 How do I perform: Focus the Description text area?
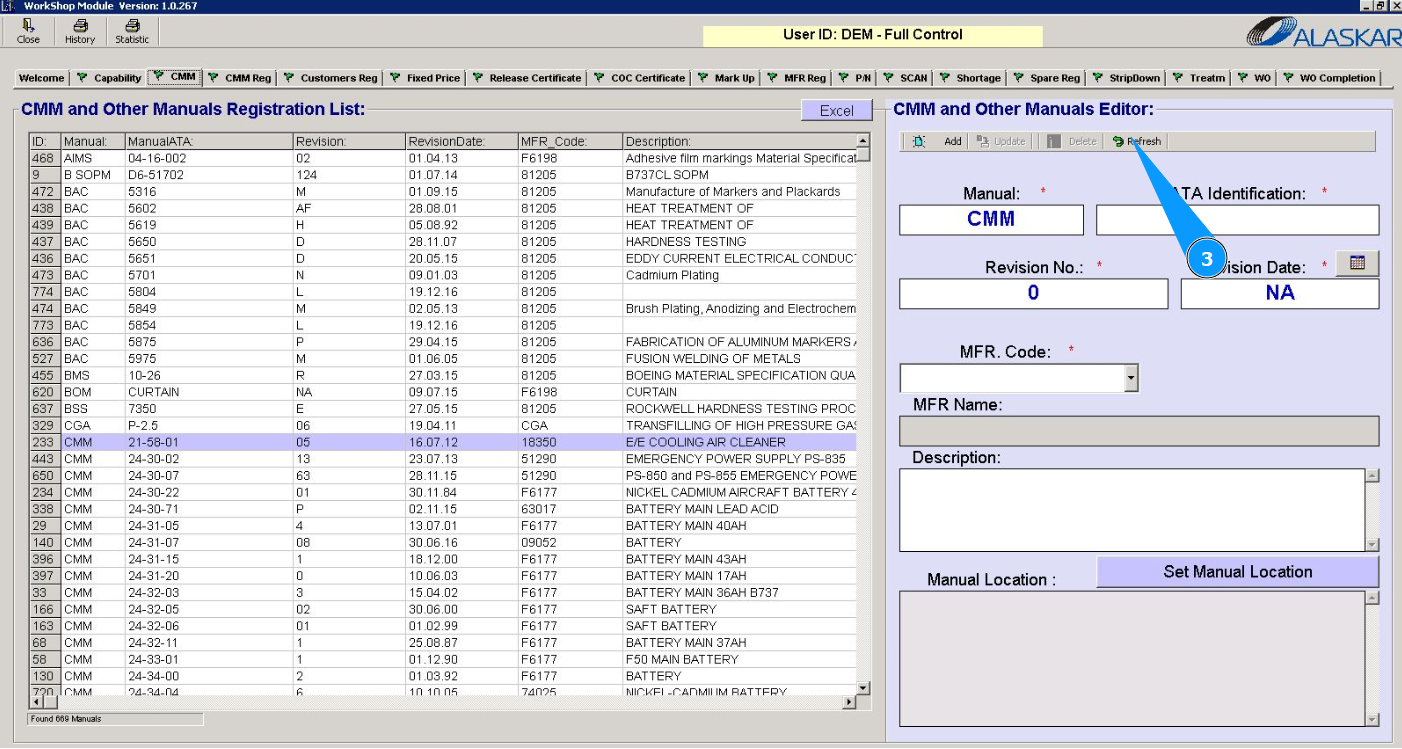pos(1132,510)
